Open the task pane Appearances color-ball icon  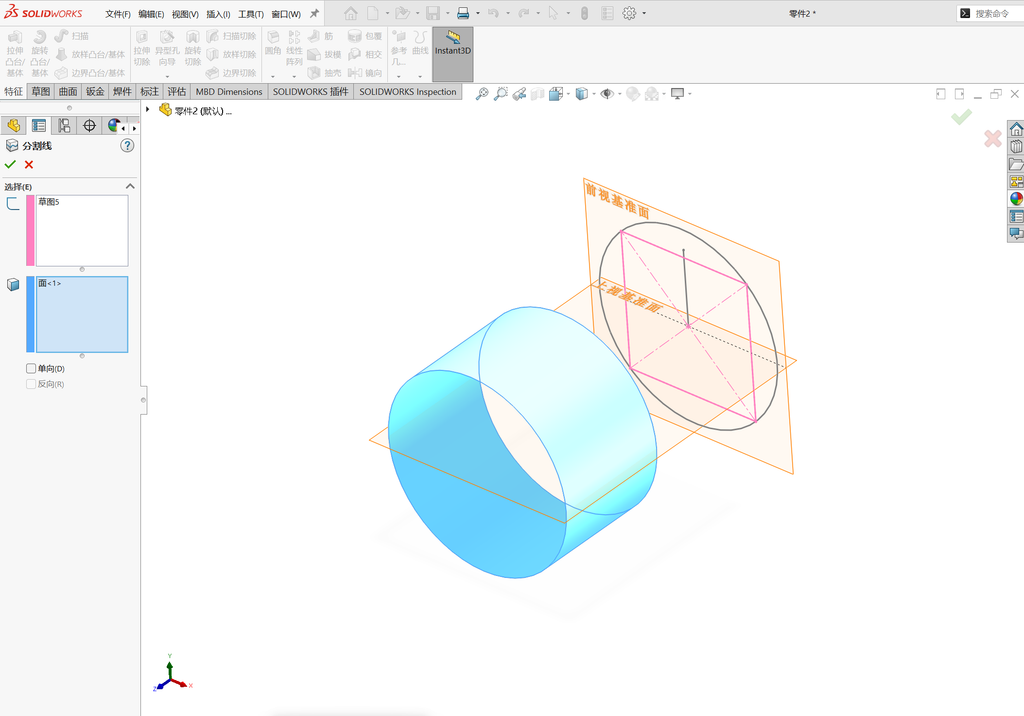[x=1016, y=199]
